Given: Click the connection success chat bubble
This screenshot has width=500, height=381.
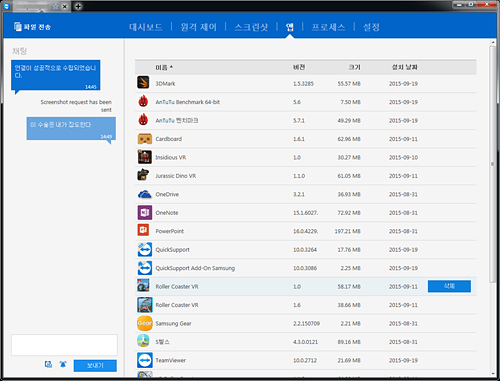Looking at the screenshot, I should tap(56, 75).
